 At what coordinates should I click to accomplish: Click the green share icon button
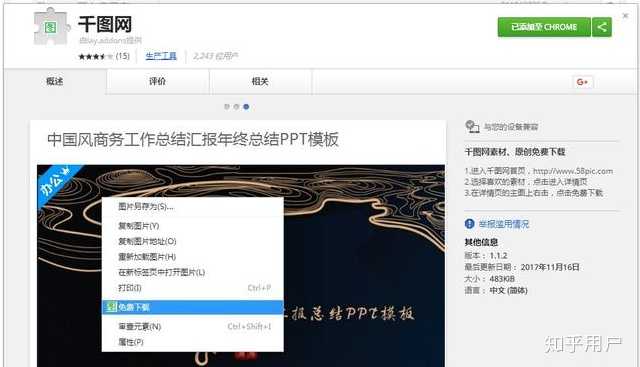click(x=602, y=27)
